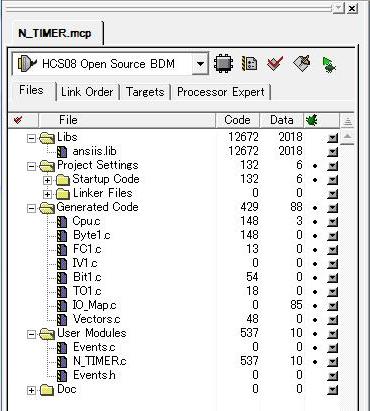Switch to the Processor Expert tab

(x=221, y=92)
